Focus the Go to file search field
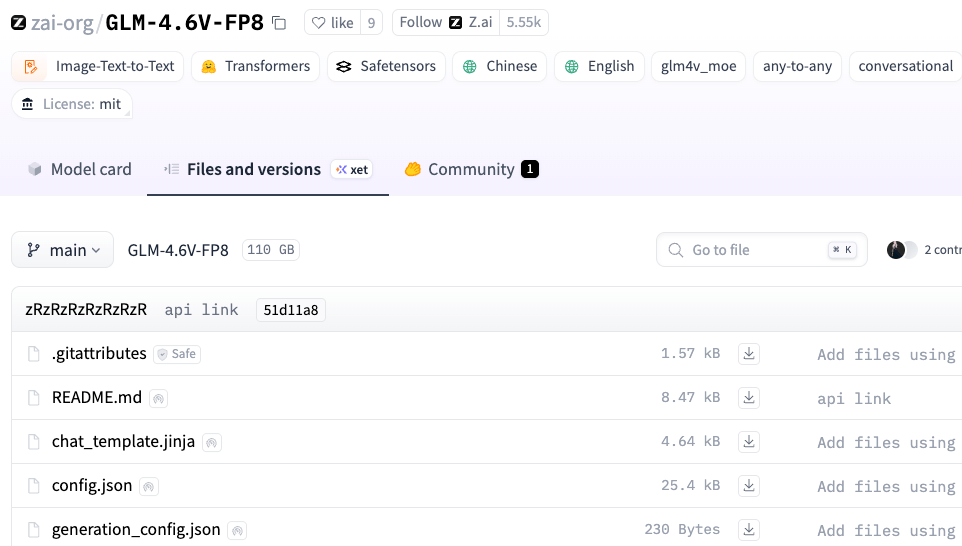Viewport: 962px width, 546px height. (x=761, y=250)
